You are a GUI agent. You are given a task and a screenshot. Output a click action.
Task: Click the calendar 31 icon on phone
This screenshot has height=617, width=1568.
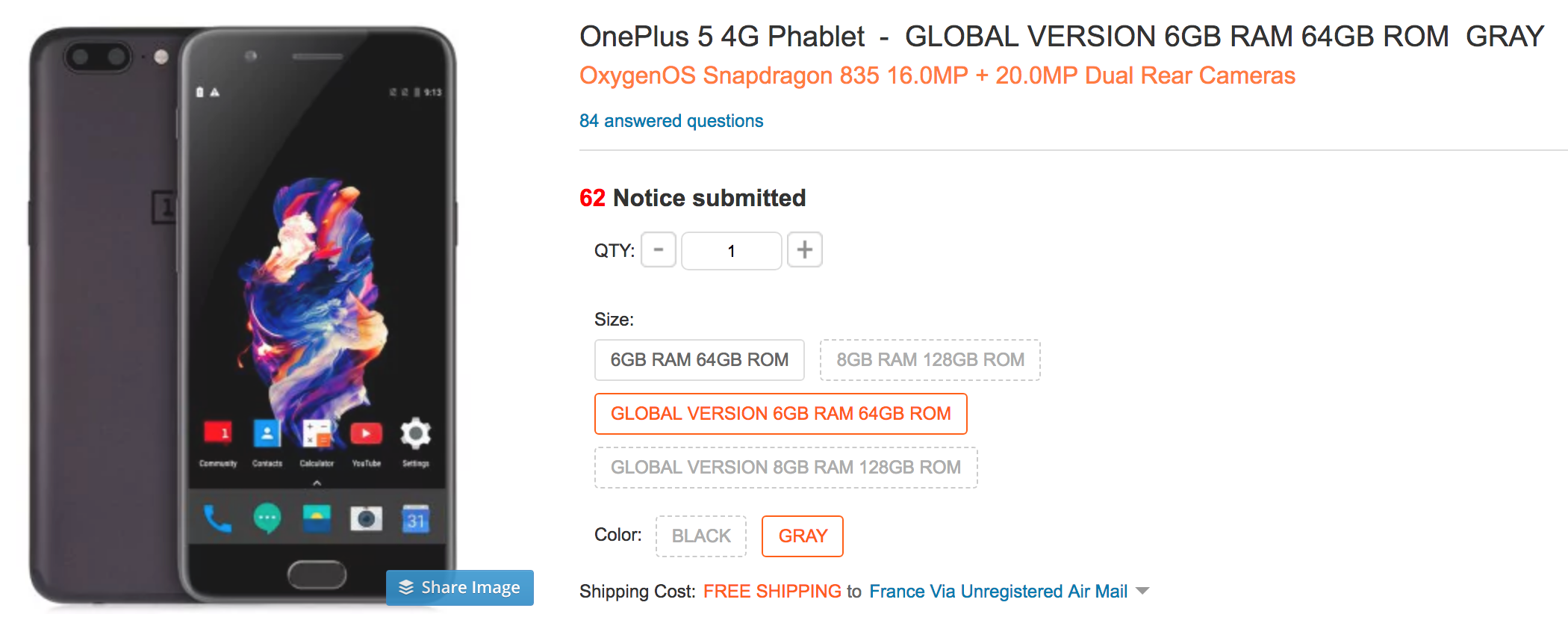[416, 518]
